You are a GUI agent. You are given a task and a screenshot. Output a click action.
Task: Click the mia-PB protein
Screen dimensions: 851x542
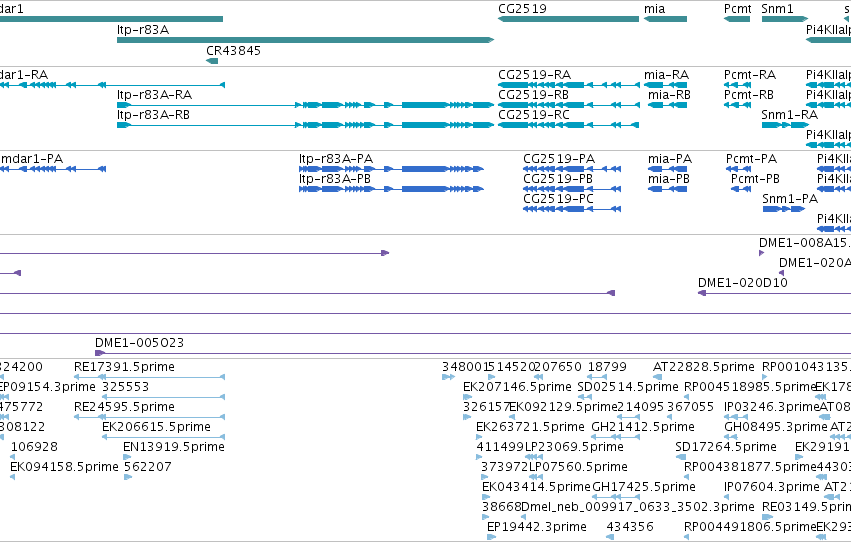(668, 189)
